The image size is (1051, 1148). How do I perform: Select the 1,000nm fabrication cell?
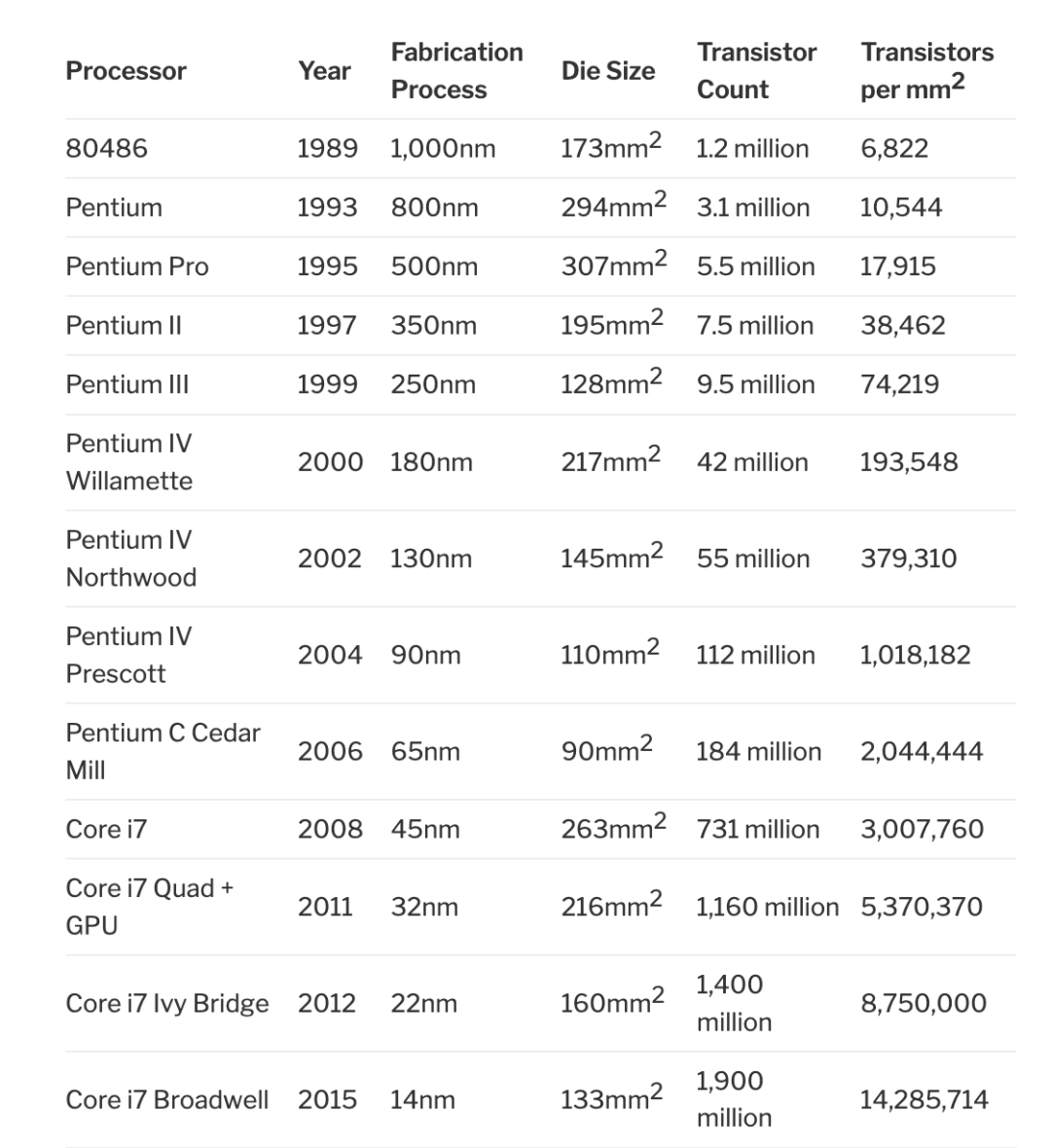point(443,149)
